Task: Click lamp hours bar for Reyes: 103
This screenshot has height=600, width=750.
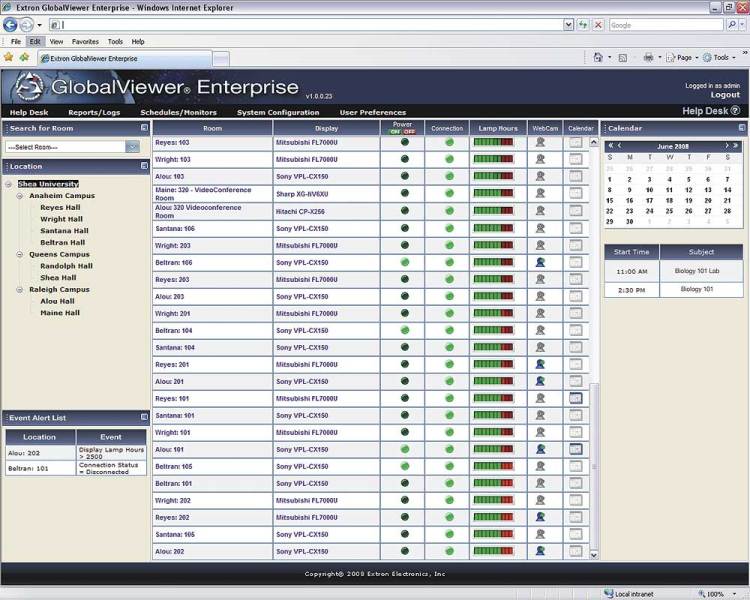Action: (493, 142)
